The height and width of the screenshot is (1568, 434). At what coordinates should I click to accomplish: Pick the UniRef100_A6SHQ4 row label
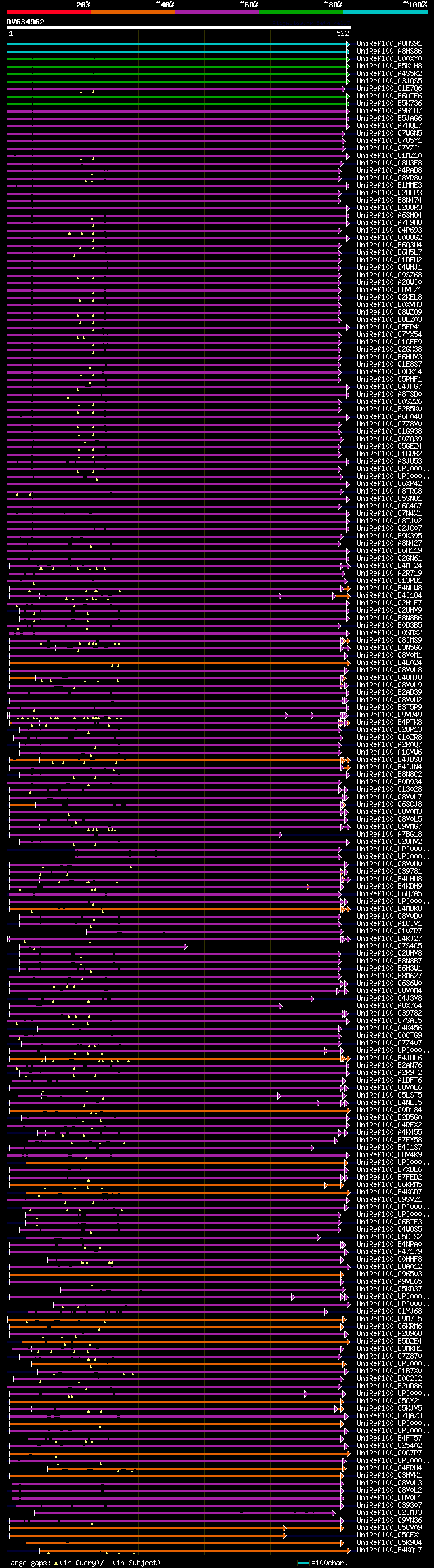389,216
